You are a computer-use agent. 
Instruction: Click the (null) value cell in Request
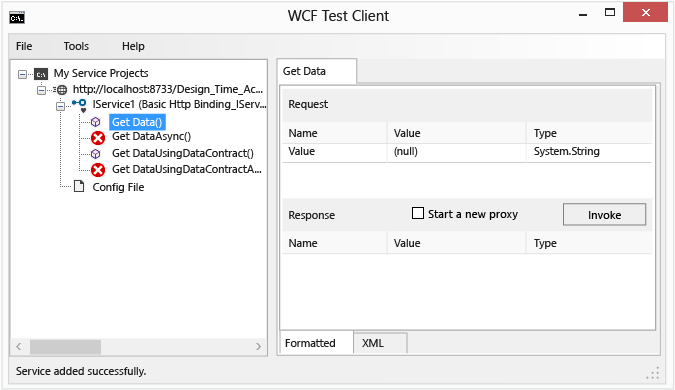tap(456, 152)
